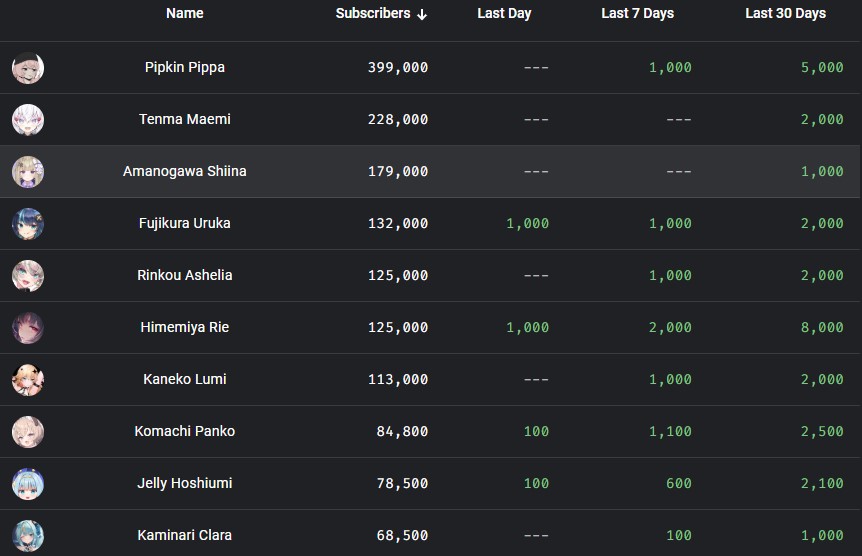862x556 pixels.
Task: Open the Himemiya Rie name link
Action: tap(185, 327)
